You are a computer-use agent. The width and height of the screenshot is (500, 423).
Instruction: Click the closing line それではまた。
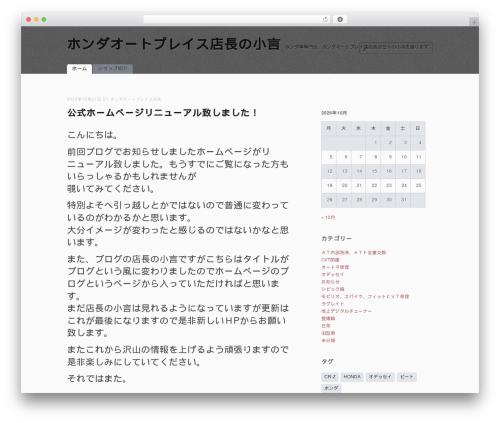97,379
